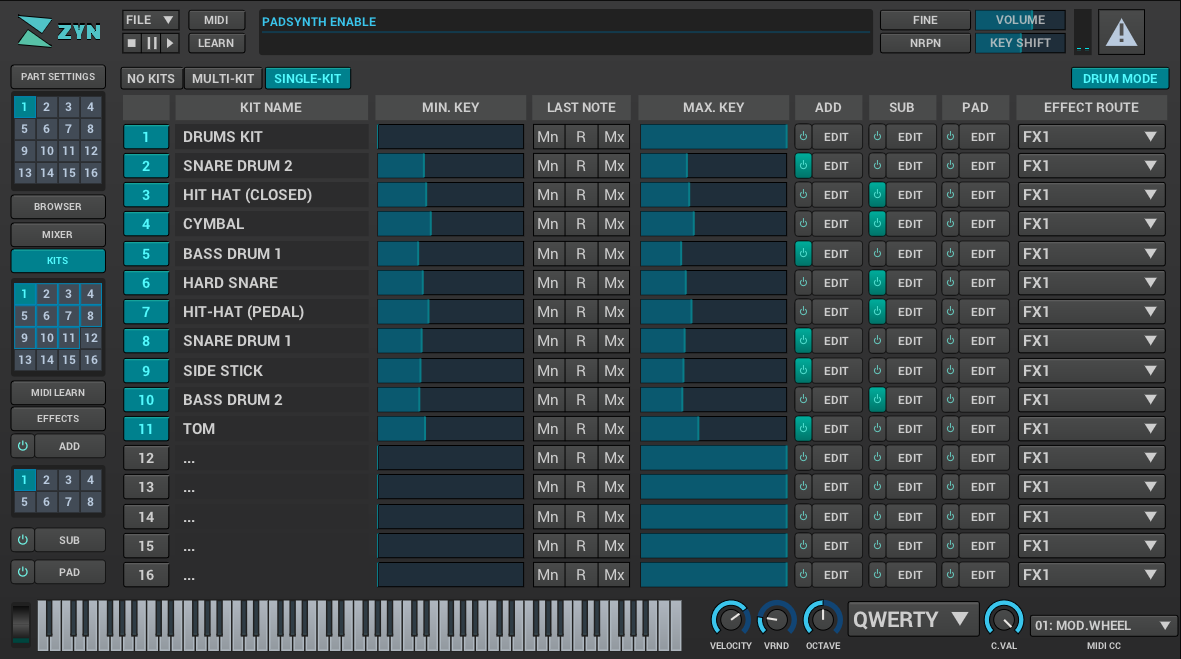
Task: Disable SUB engine for CYMBAL kit
Action: tap(877, 224)
